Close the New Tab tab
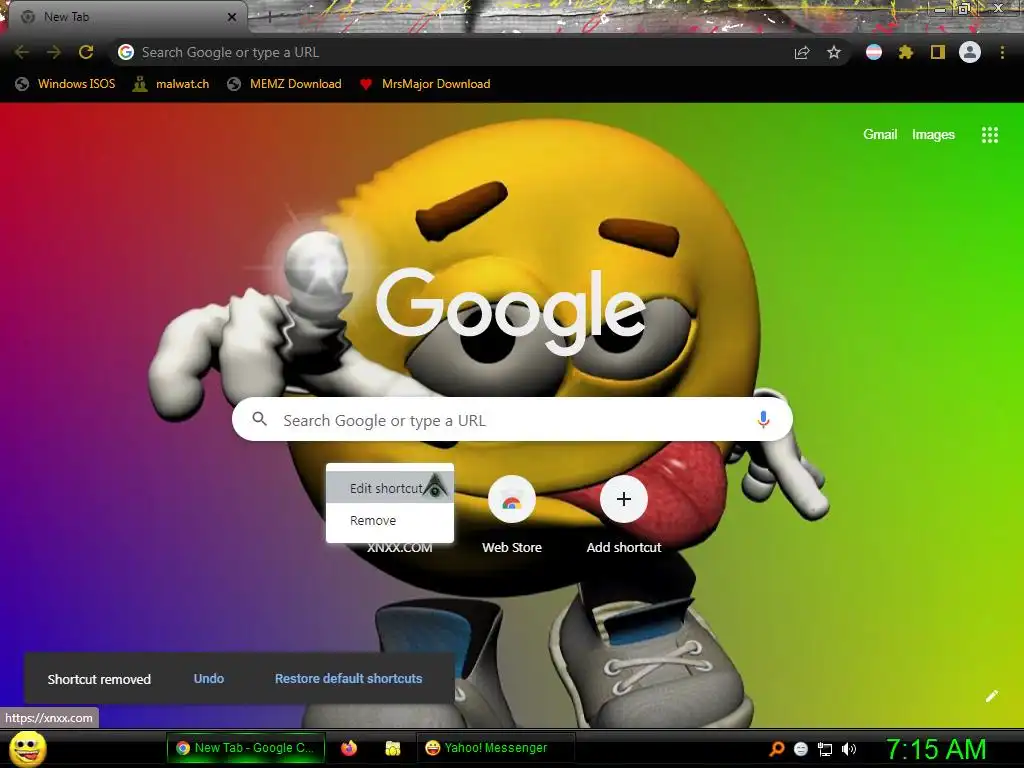Viewport: 1024px width, 768px height. click(232, 17)
